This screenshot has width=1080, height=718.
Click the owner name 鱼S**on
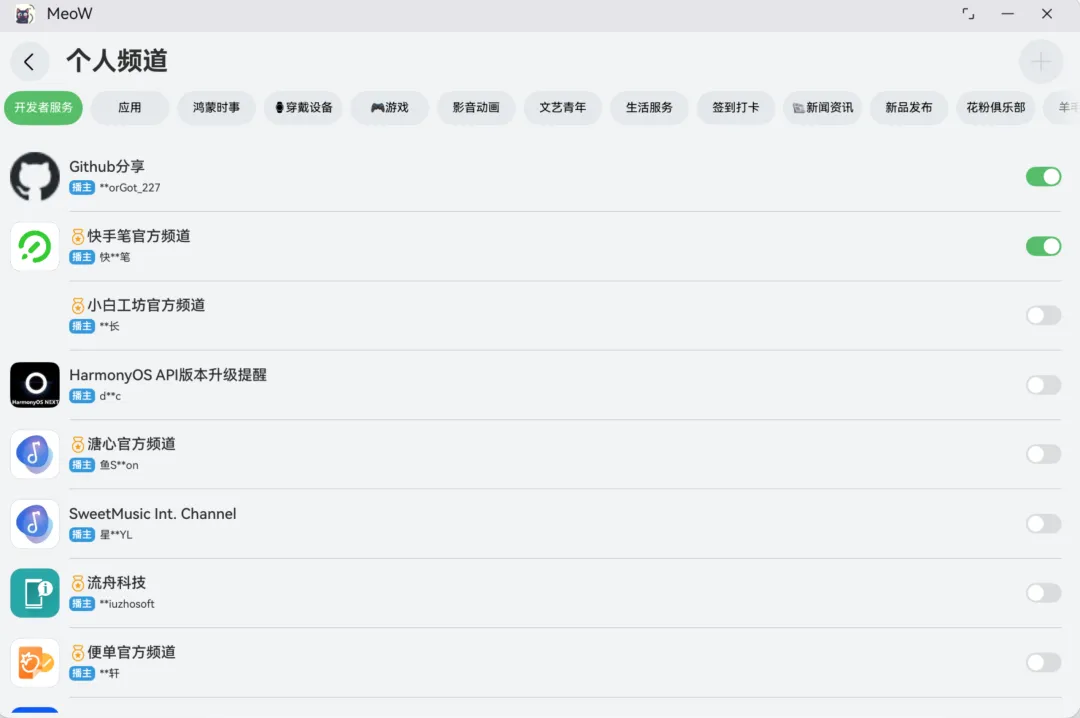pyautogui.click(x=119, y=465)
